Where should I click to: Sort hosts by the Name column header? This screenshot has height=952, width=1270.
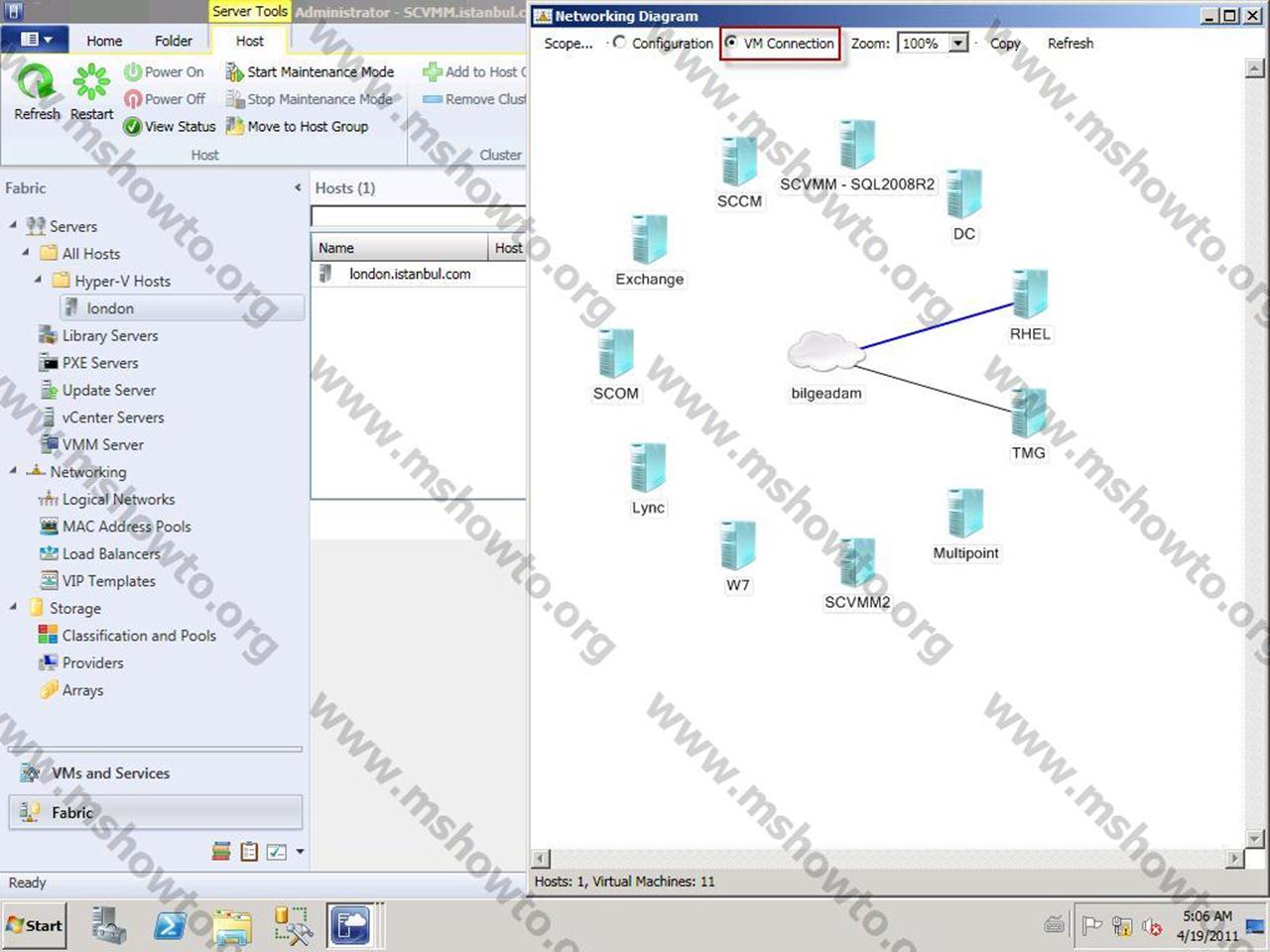401,248
